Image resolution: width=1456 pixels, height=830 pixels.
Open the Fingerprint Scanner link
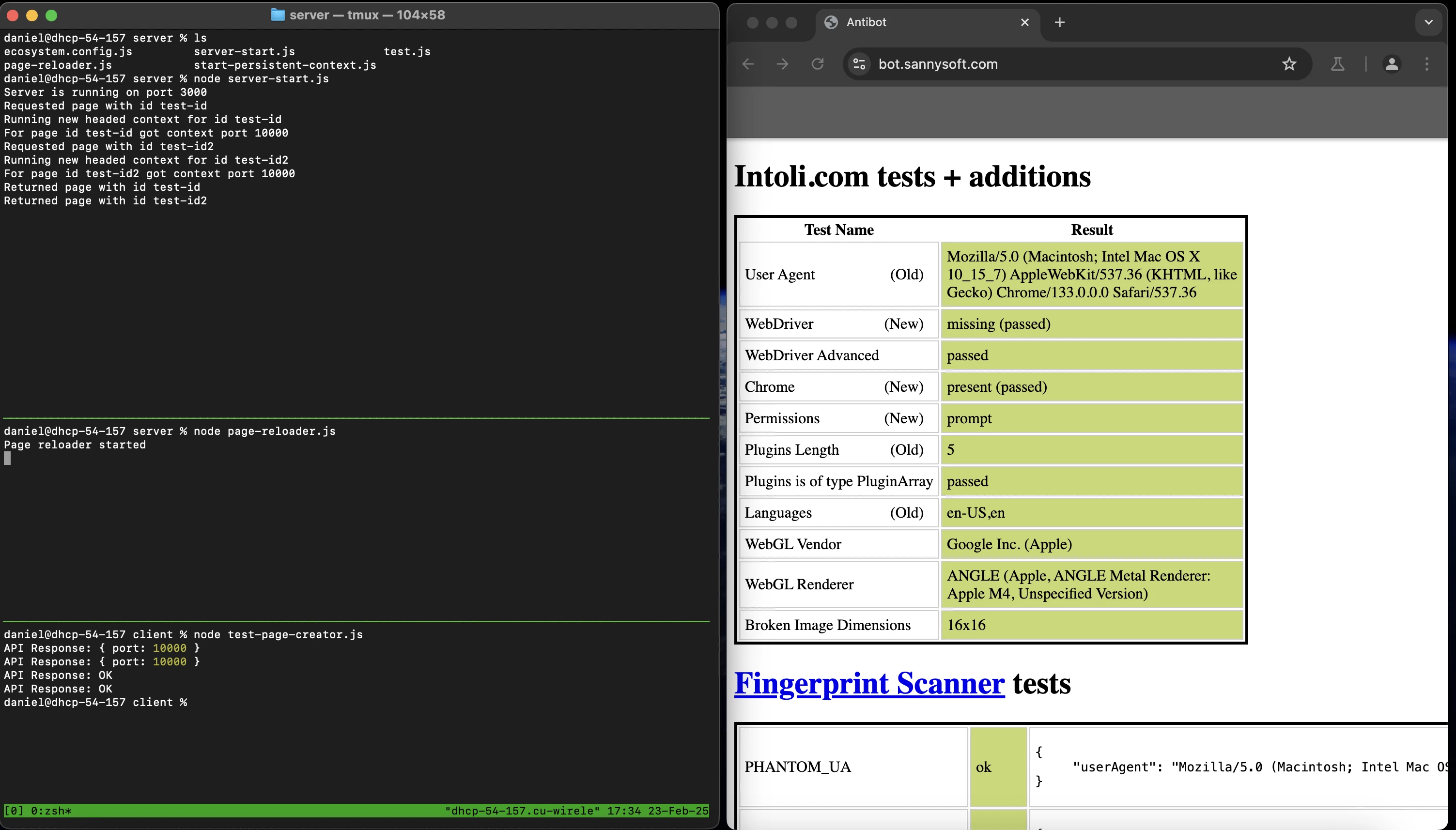click(x=869, y=683)
